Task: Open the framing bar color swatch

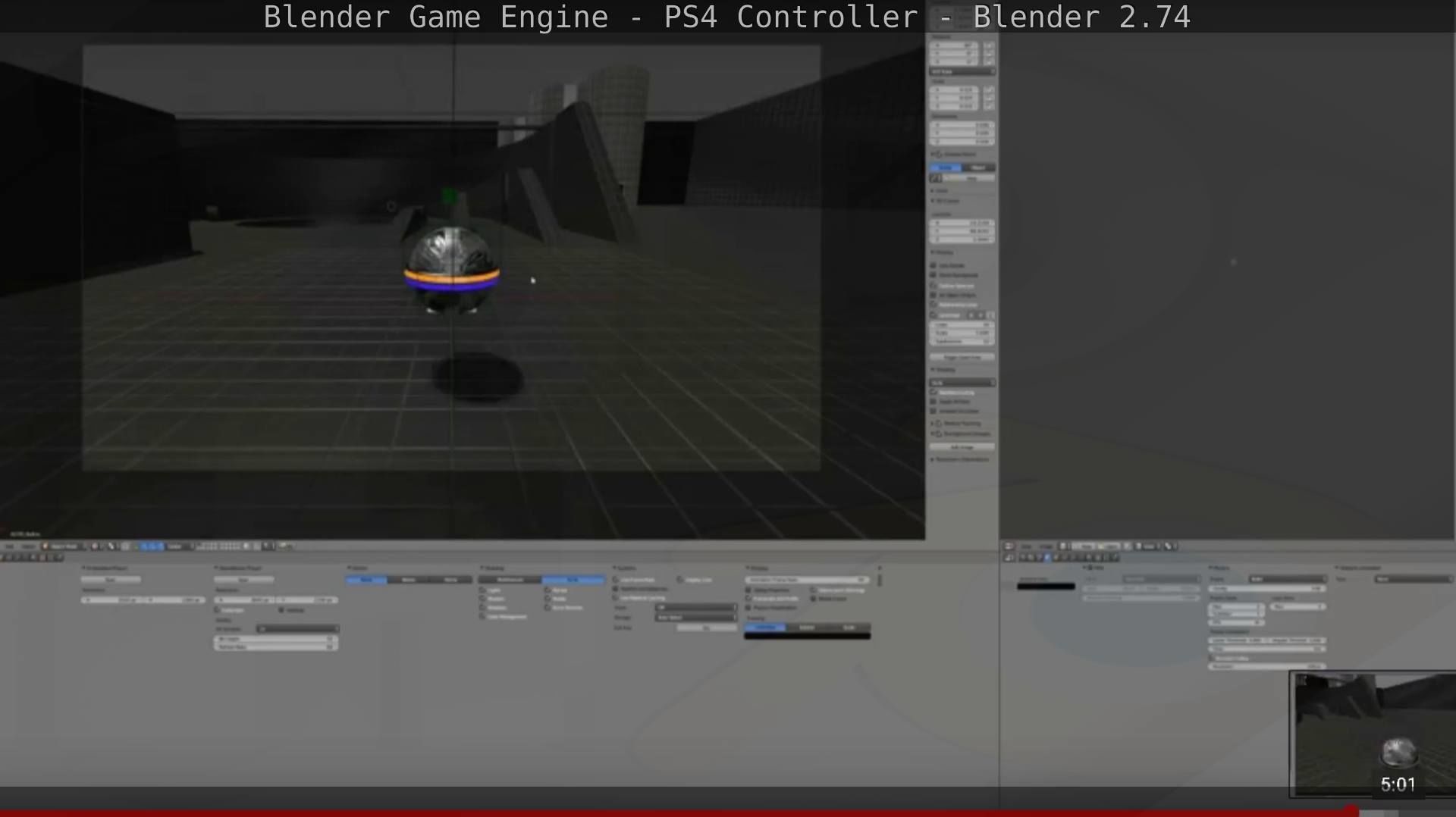Action: pyautogui.click(x=808, y=636)
